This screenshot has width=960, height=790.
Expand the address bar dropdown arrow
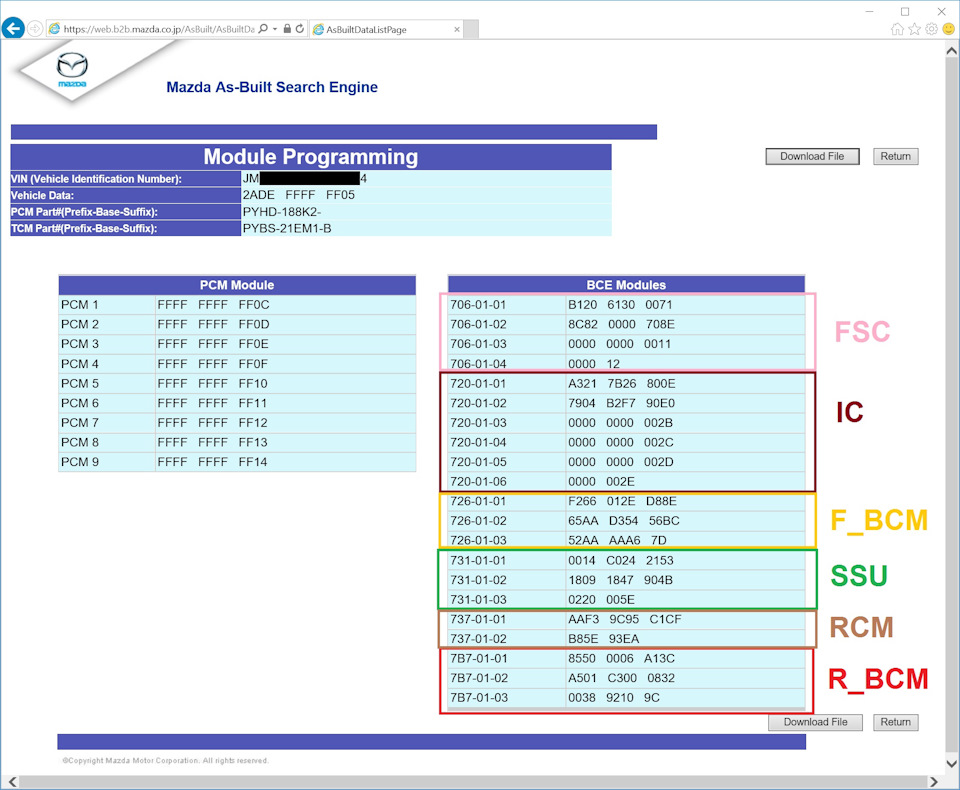coord(275,29)
